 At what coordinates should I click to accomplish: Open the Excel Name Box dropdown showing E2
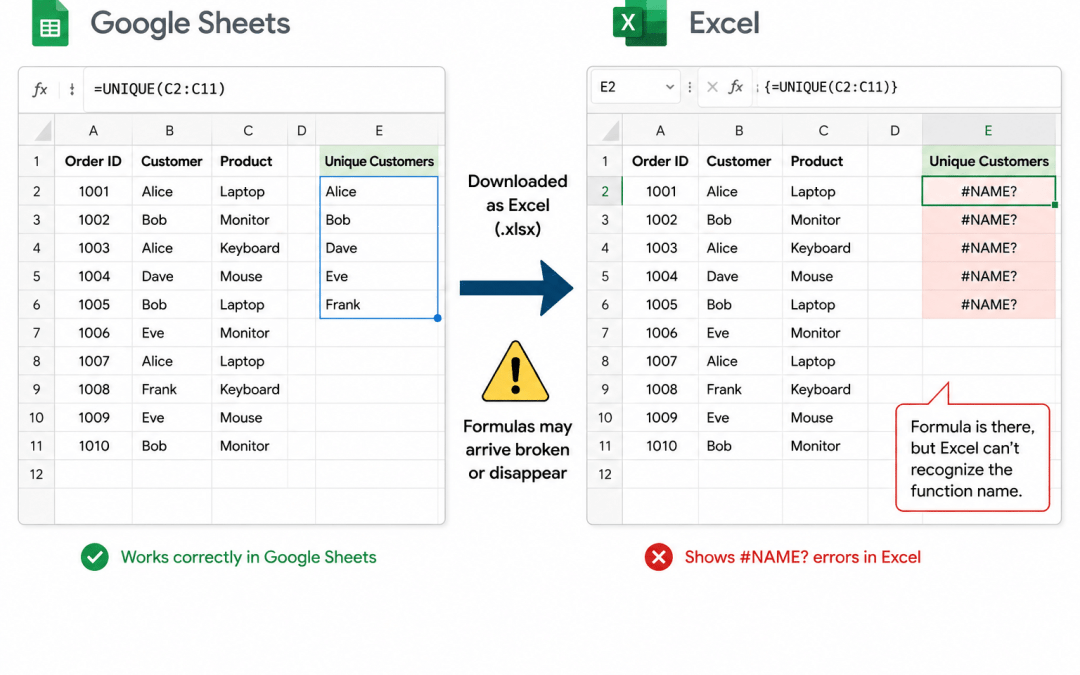click(669, 87)
